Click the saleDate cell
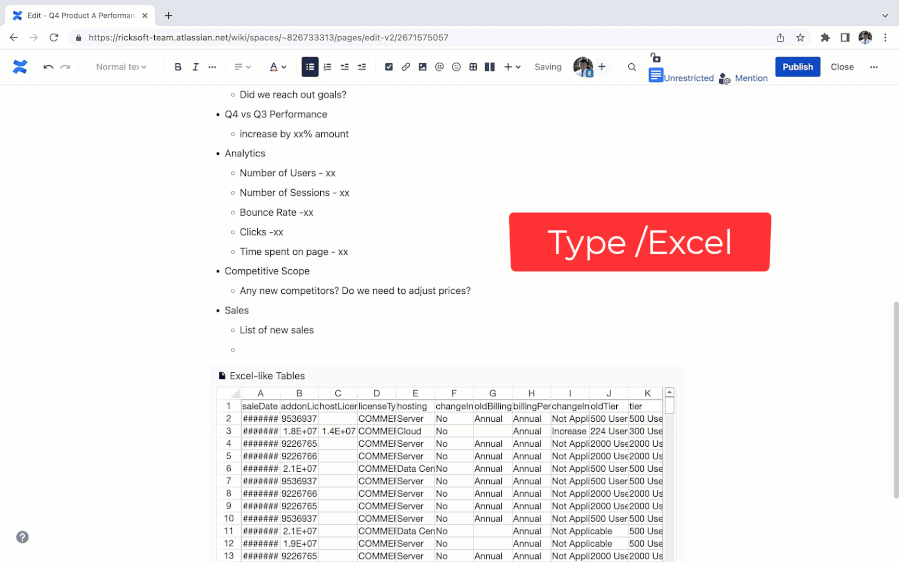The image size is (899, 562). 260,406
